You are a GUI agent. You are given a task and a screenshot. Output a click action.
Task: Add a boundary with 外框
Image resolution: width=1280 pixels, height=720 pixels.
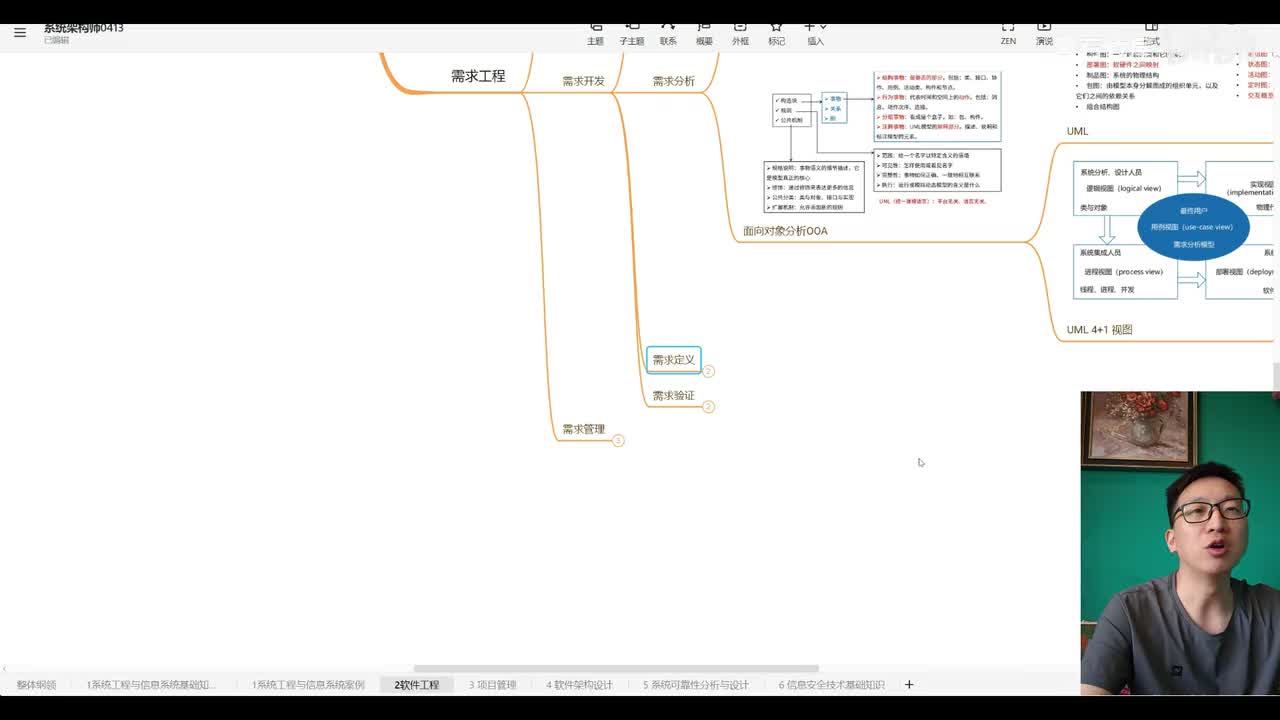(740, 33)
